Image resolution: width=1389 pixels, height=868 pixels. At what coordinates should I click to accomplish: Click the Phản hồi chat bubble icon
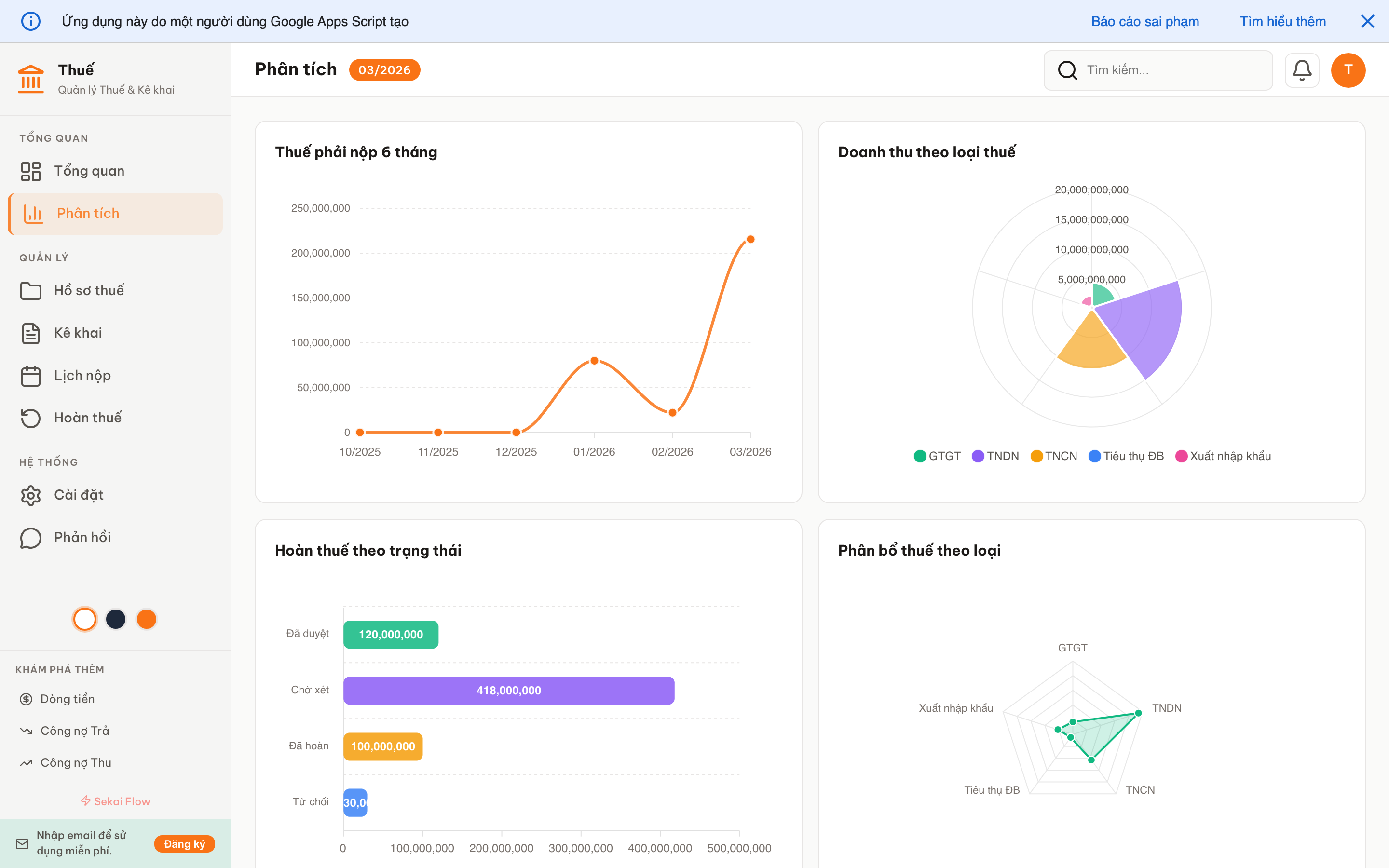pyautogui.click(x=30, y=538)
